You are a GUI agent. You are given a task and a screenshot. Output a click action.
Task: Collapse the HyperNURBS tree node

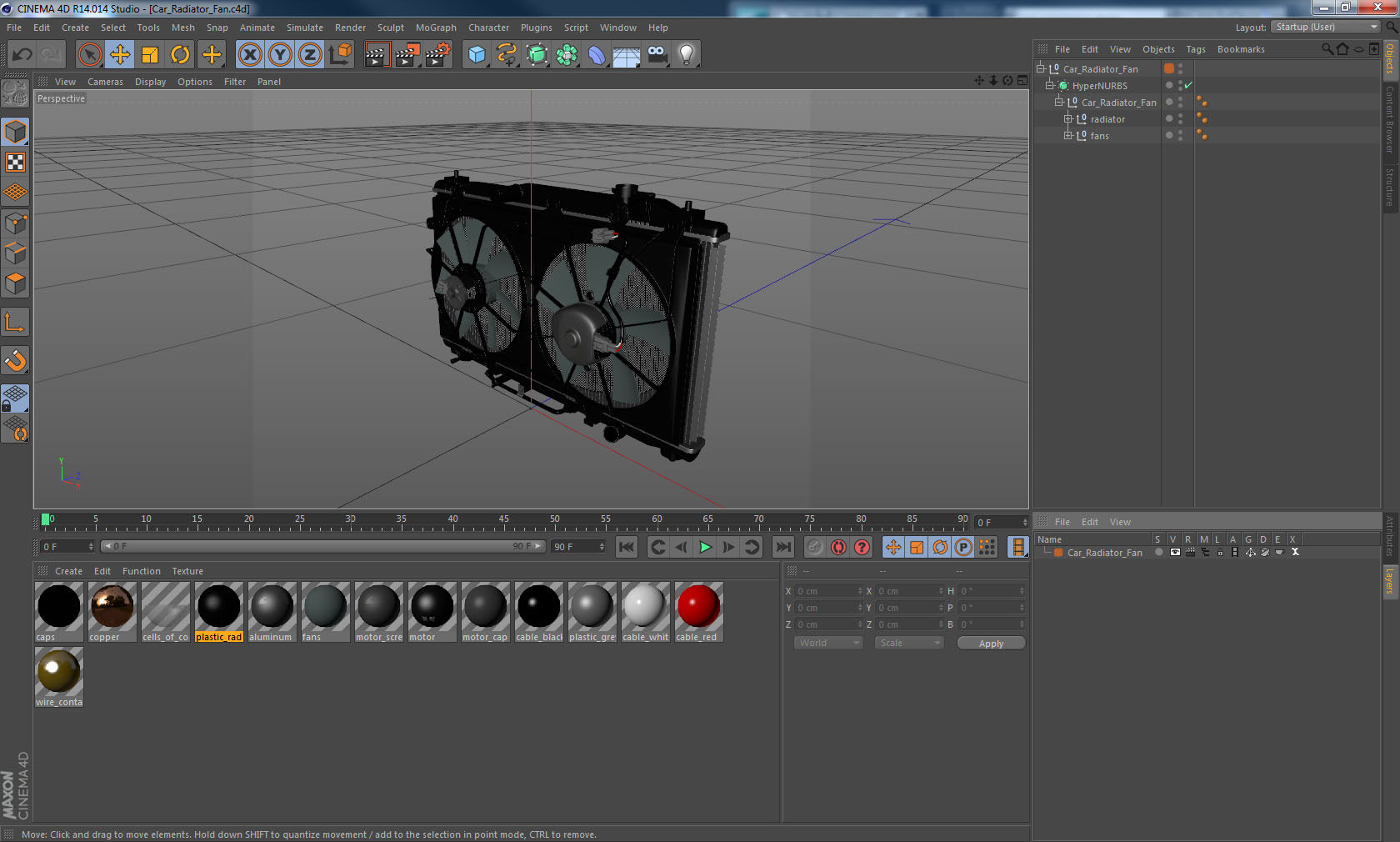tap(1050, 85)
